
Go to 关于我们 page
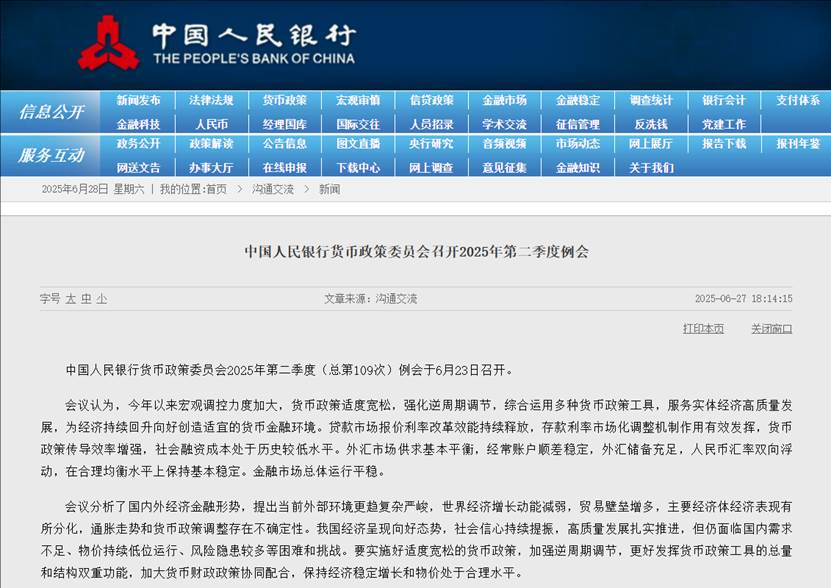651,168
